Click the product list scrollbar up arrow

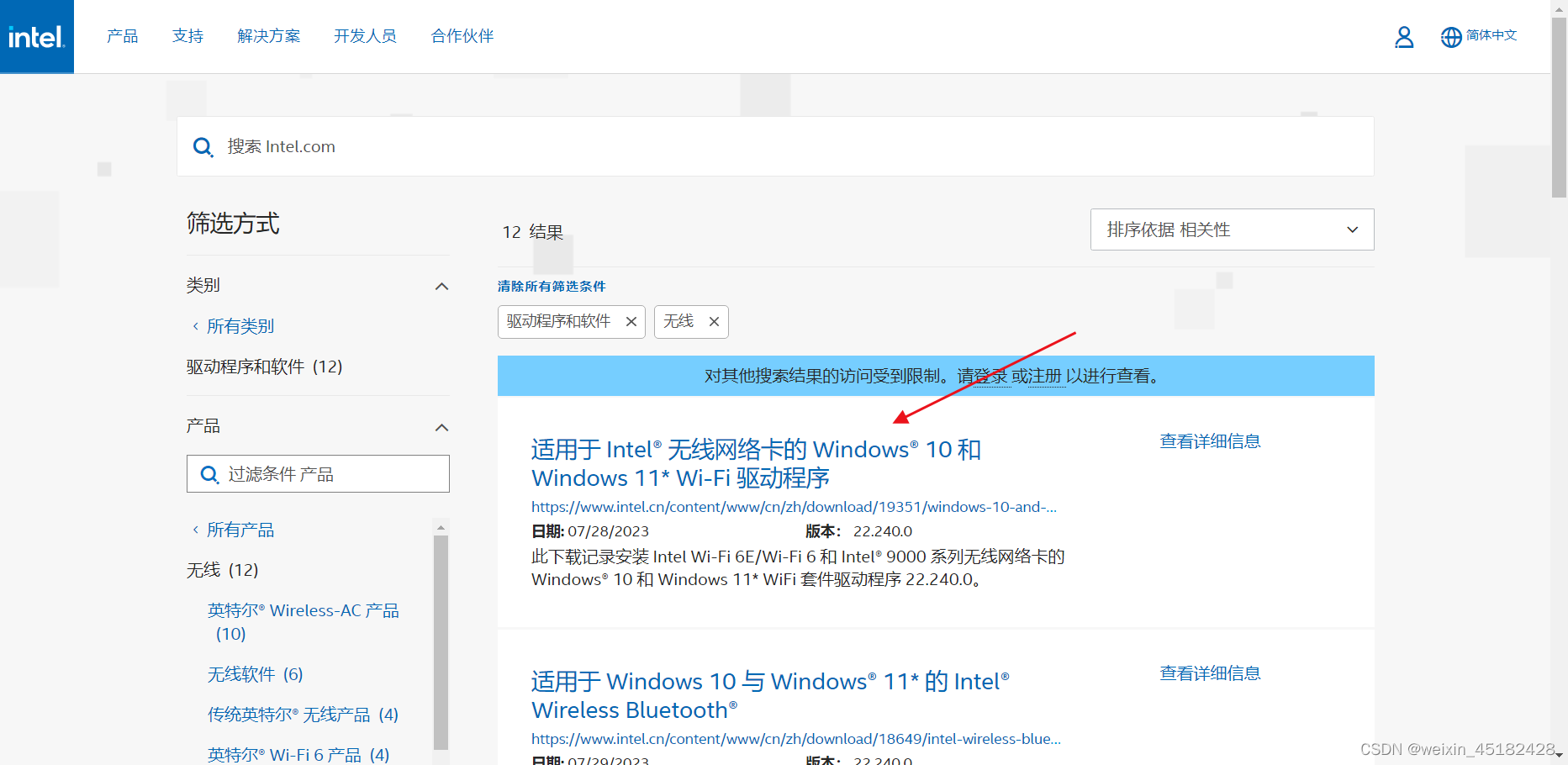pyautogui.click(x=441, y=527)
